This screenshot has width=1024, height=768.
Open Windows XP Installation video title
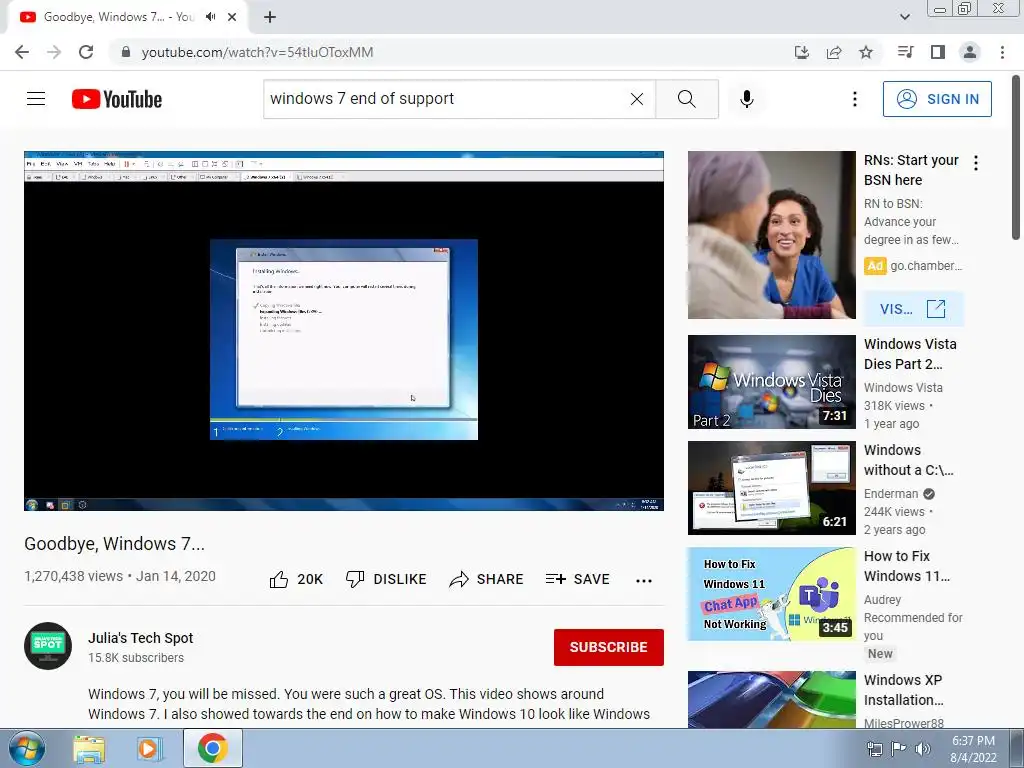coord(903,690)
